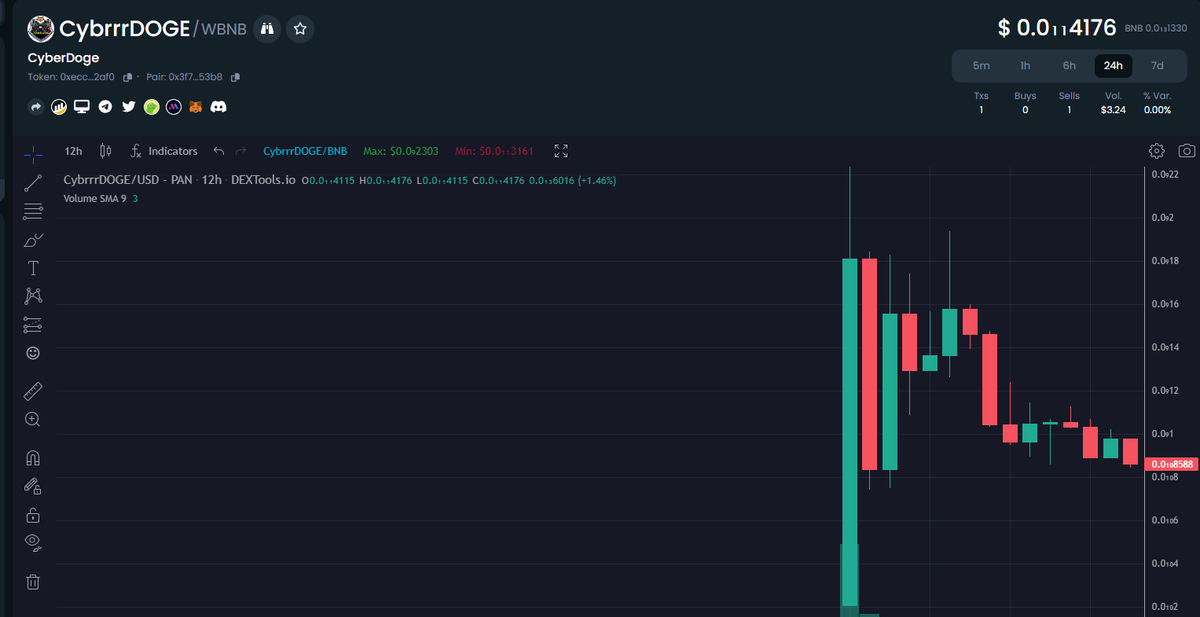Click the CybrrrDOGE token logo
Viewport: 1200px width, 617px height.
41,29
